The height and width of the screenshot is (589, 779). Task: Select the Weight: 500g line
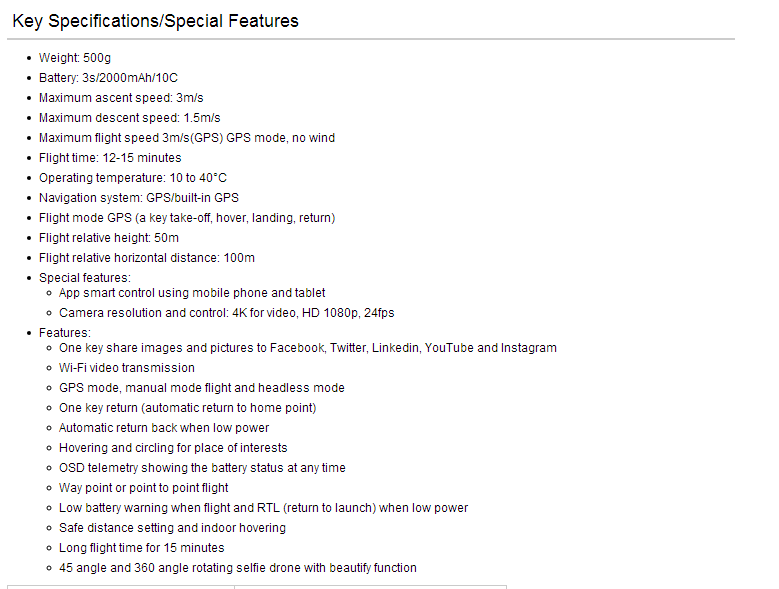[75, 58]
